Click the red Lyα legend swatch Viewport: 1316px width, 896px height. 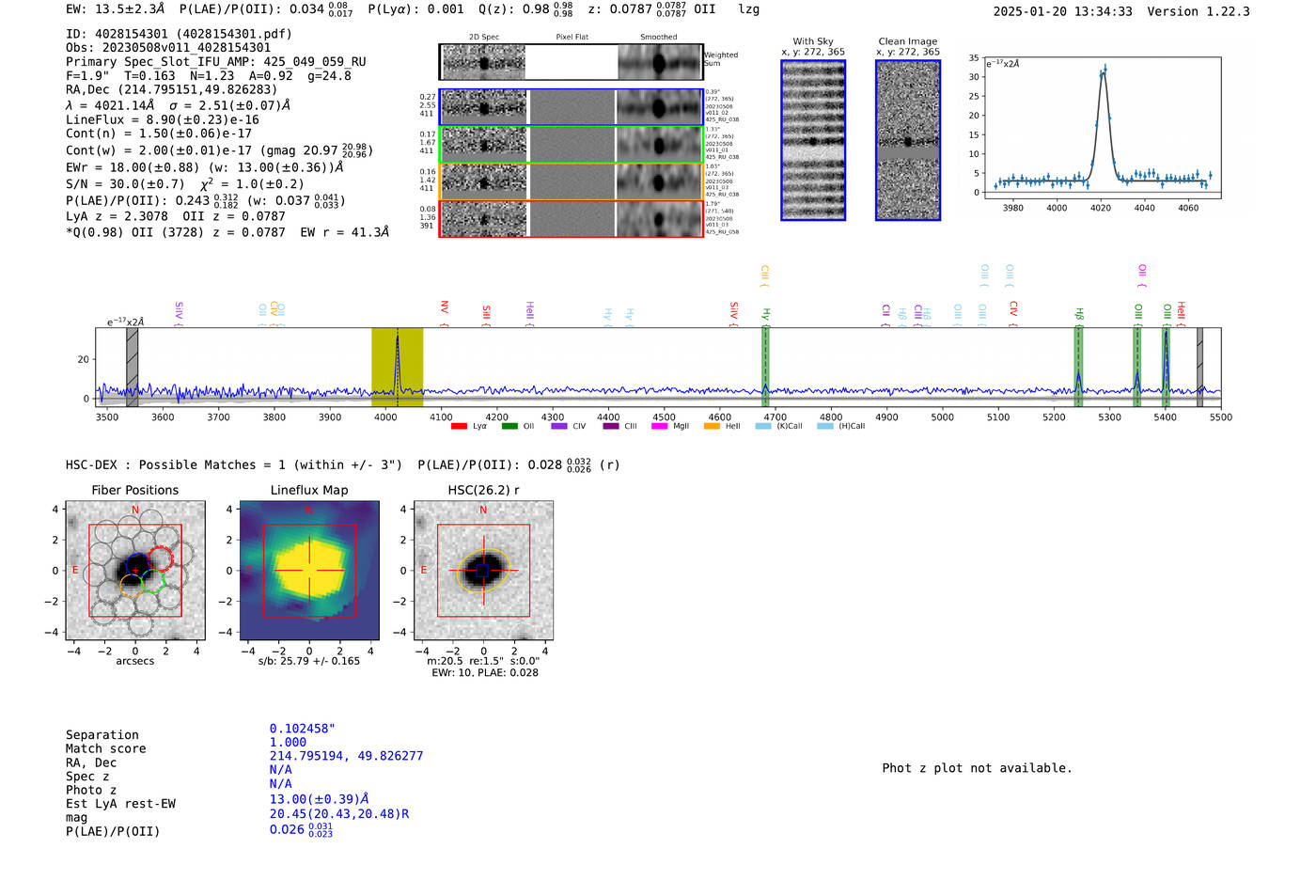coord(459,426)
